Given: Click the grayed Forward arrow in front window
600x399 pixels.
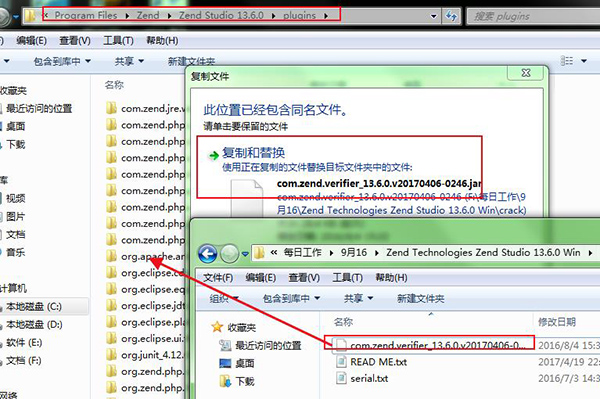Looking at the screenshot, I should (x=229, y=253).
